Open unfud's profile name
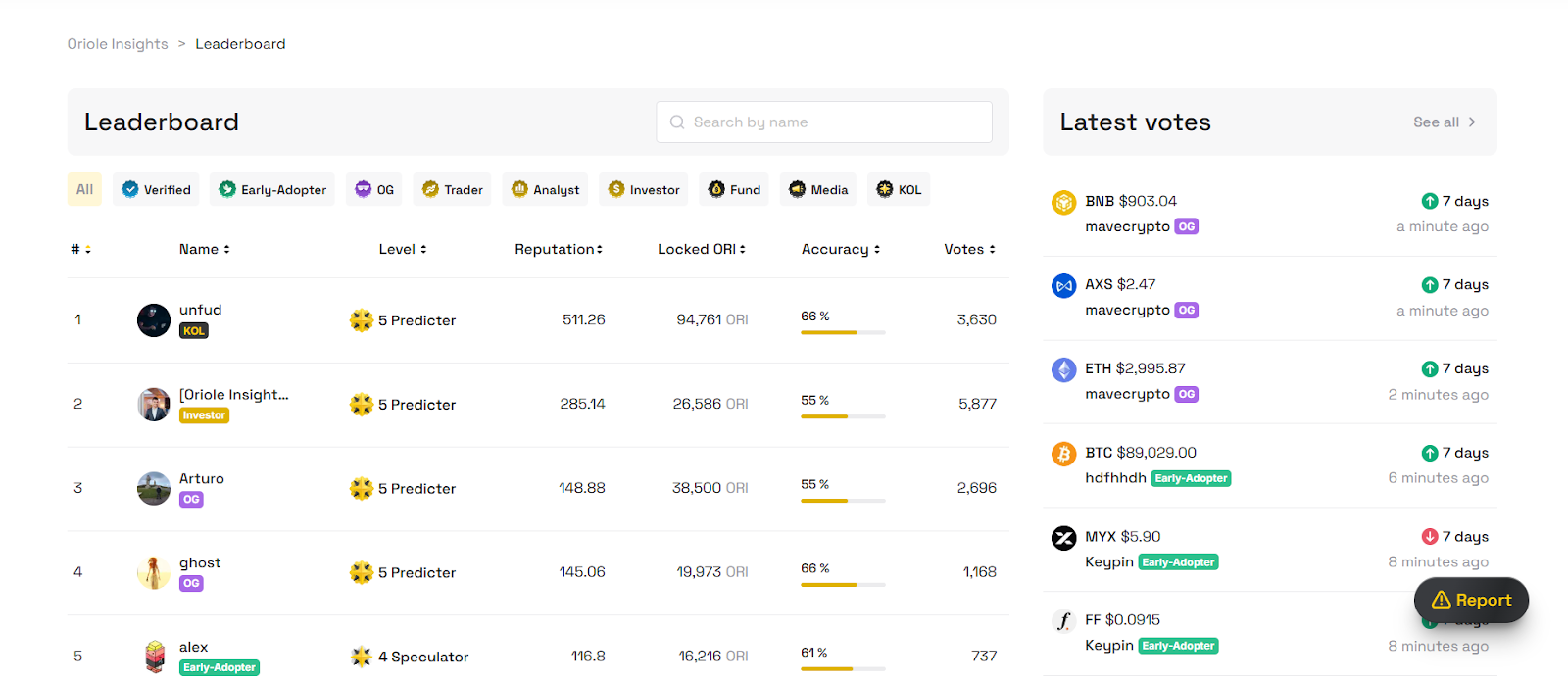Viewport: 1568px width, 682px height. (200, 310)
